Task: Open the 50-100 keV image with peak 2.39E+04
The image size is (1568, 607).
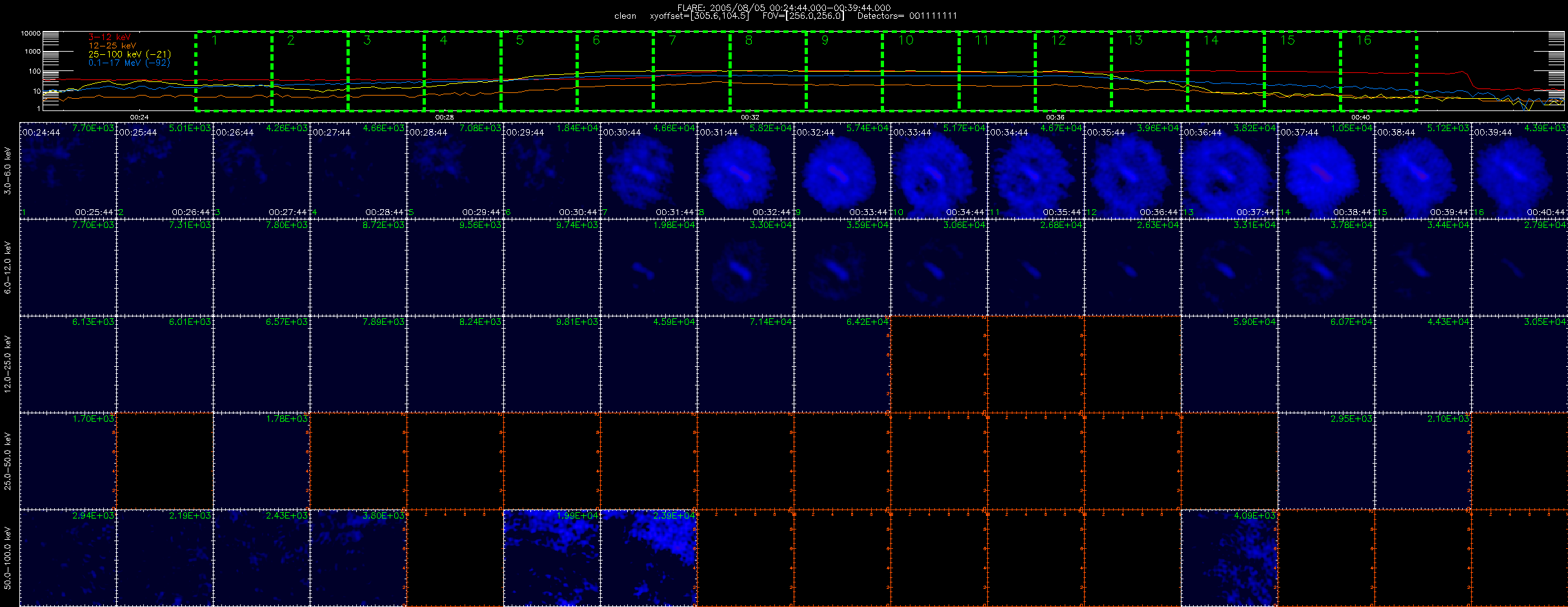Action: (x=648, y=558)
